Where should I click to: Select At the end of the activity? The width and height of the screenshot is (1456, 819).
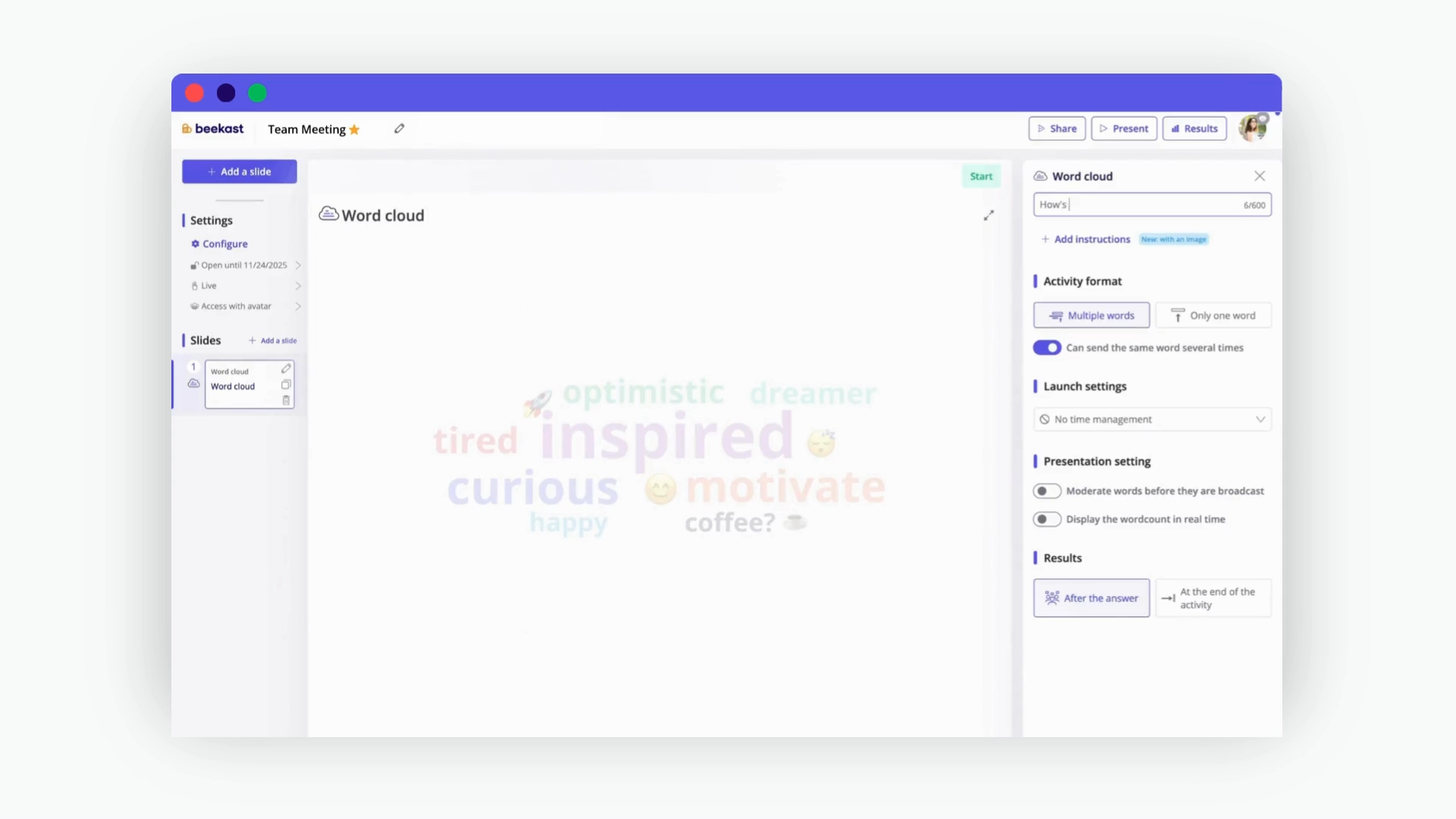point(1213,598)
